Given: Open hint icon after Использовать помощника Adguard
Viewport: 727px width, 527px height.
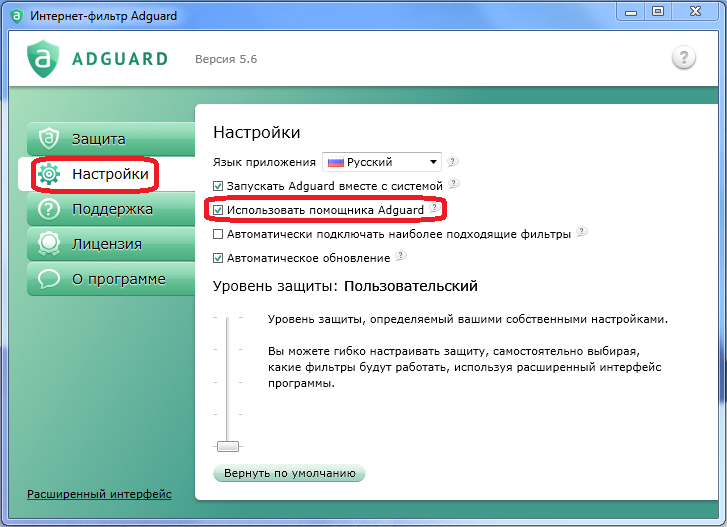Looking at the screenshot, I should tap(434, 207).
